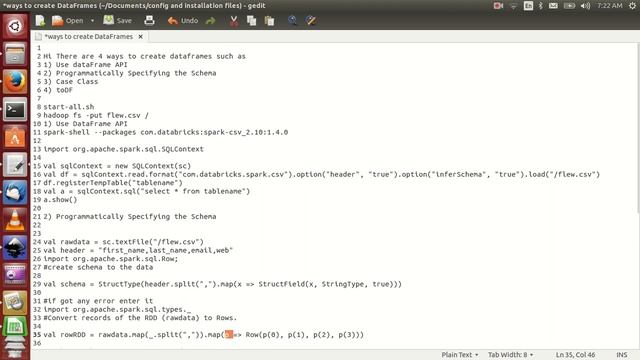Click highlighted 'p' in rowRDD line
The image size is (640, 360).
[229, 335]
